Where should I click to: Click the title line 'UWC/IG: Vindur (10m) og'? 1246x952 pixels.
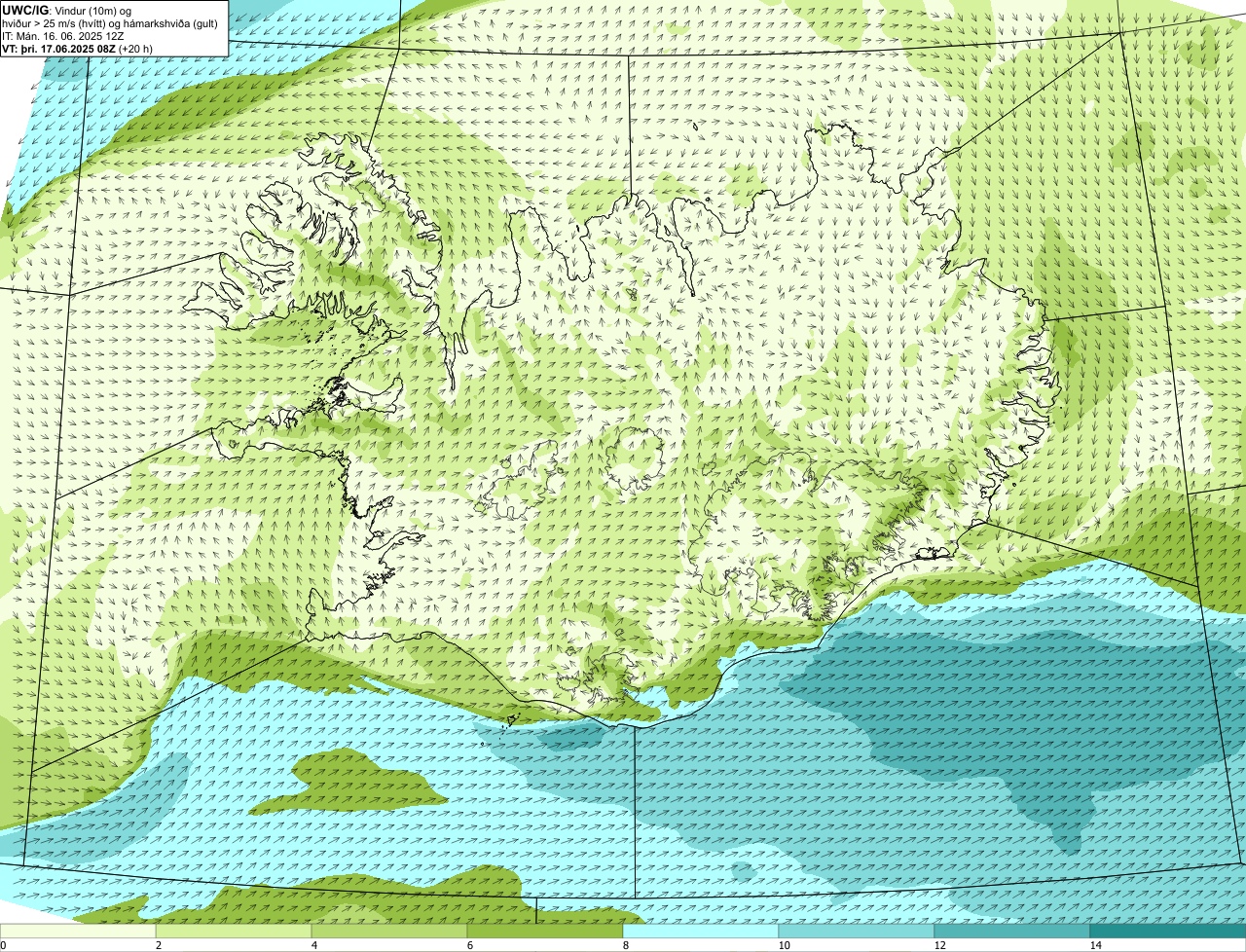pos(66,10)
